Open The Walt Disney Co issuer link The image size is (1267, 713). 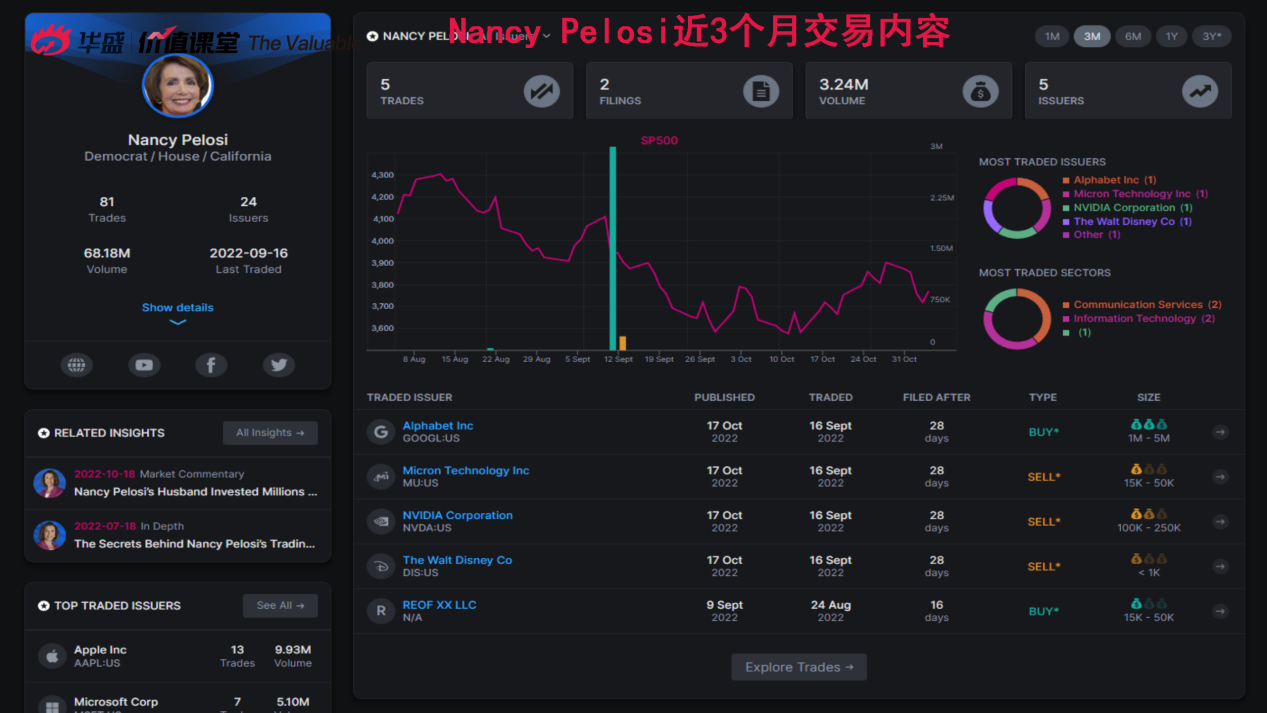pos(457,561)
